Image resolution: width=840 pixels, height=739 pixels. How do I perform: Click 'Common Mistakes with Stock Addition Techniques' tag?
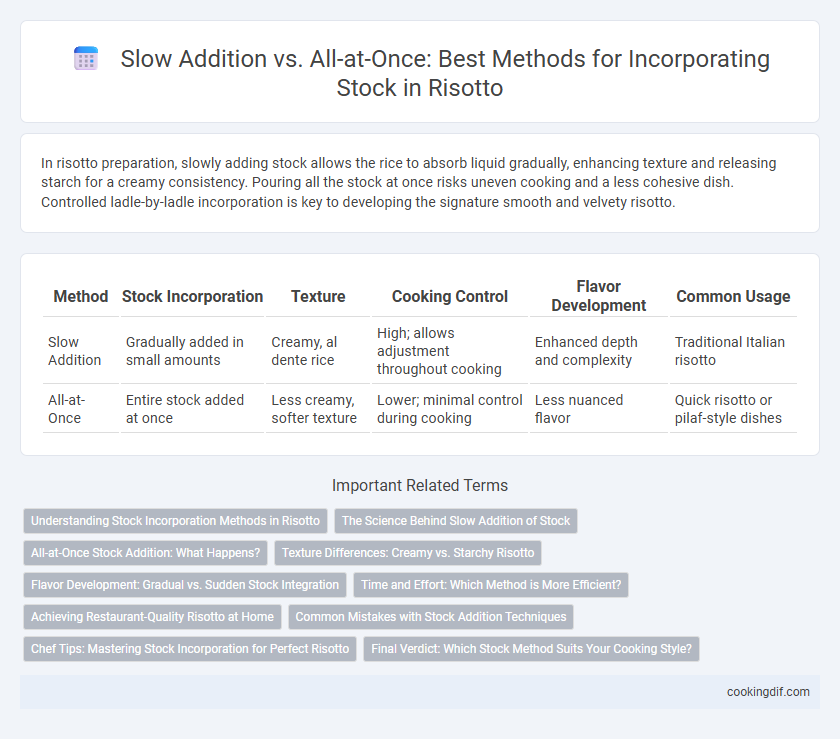coord(431,617)
